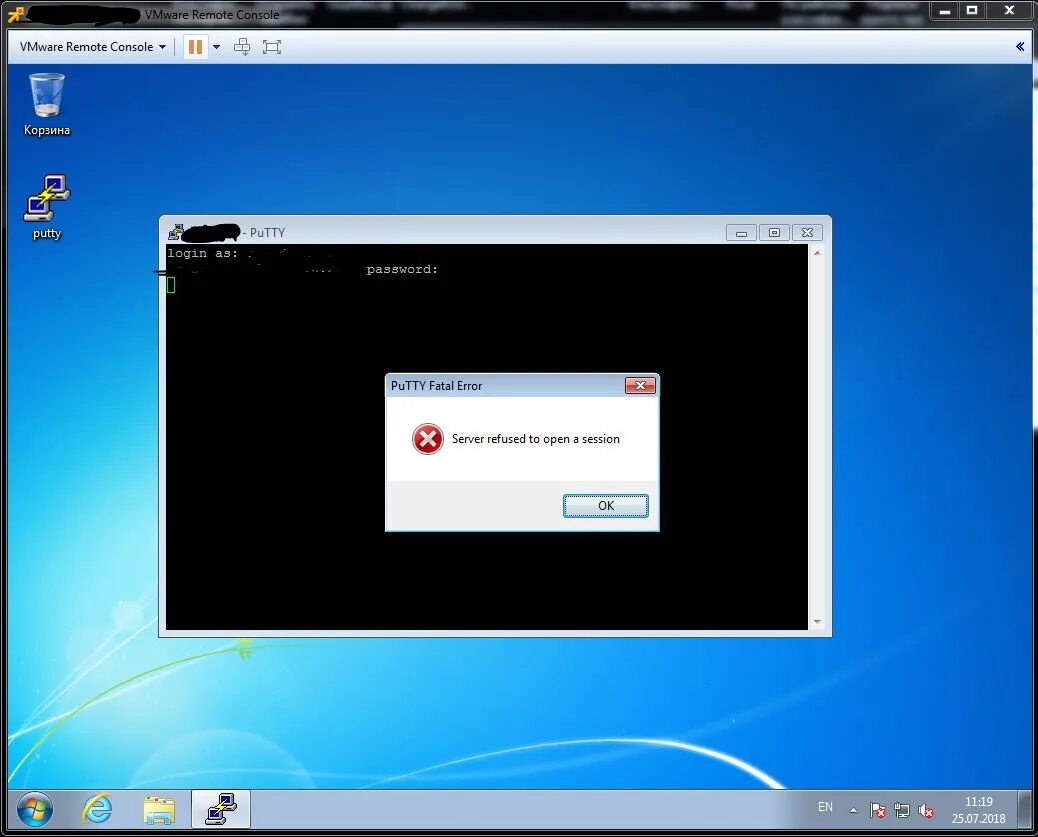This screenshot has height=837, width=1038.
Task: Click the 'password:' prompt text
Action: tap(402, 269)
